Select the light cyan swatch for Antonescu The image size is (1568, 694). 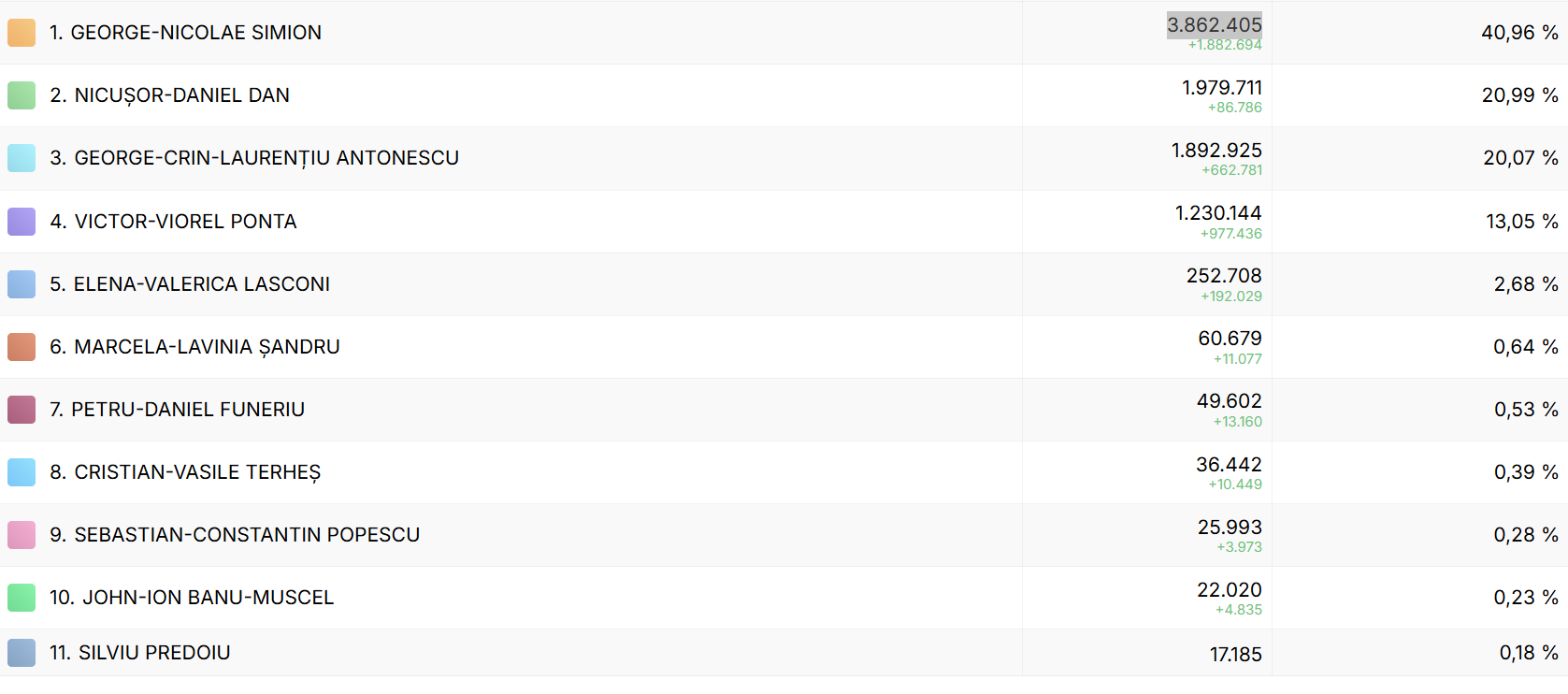click(21, 158)
